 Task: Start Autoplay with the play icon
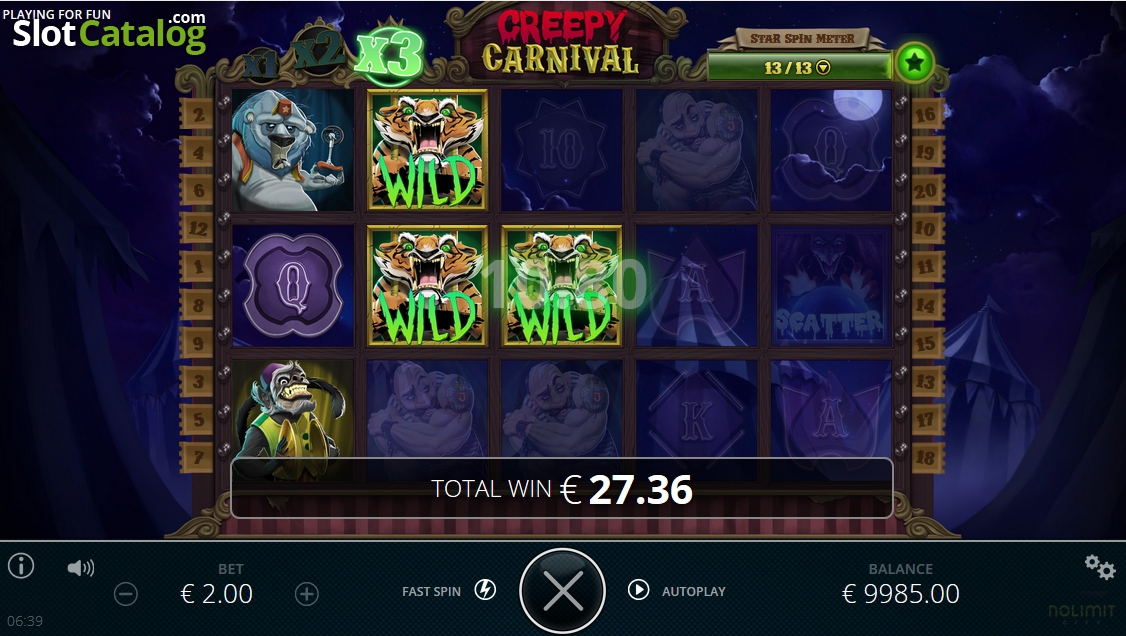(638, 590)
